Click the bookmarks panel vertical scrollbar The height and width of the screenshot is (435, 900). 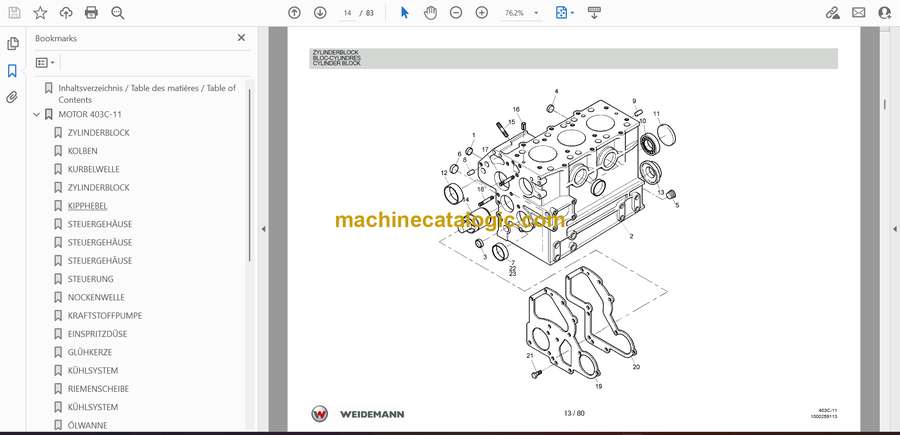(x=249, y=175)
